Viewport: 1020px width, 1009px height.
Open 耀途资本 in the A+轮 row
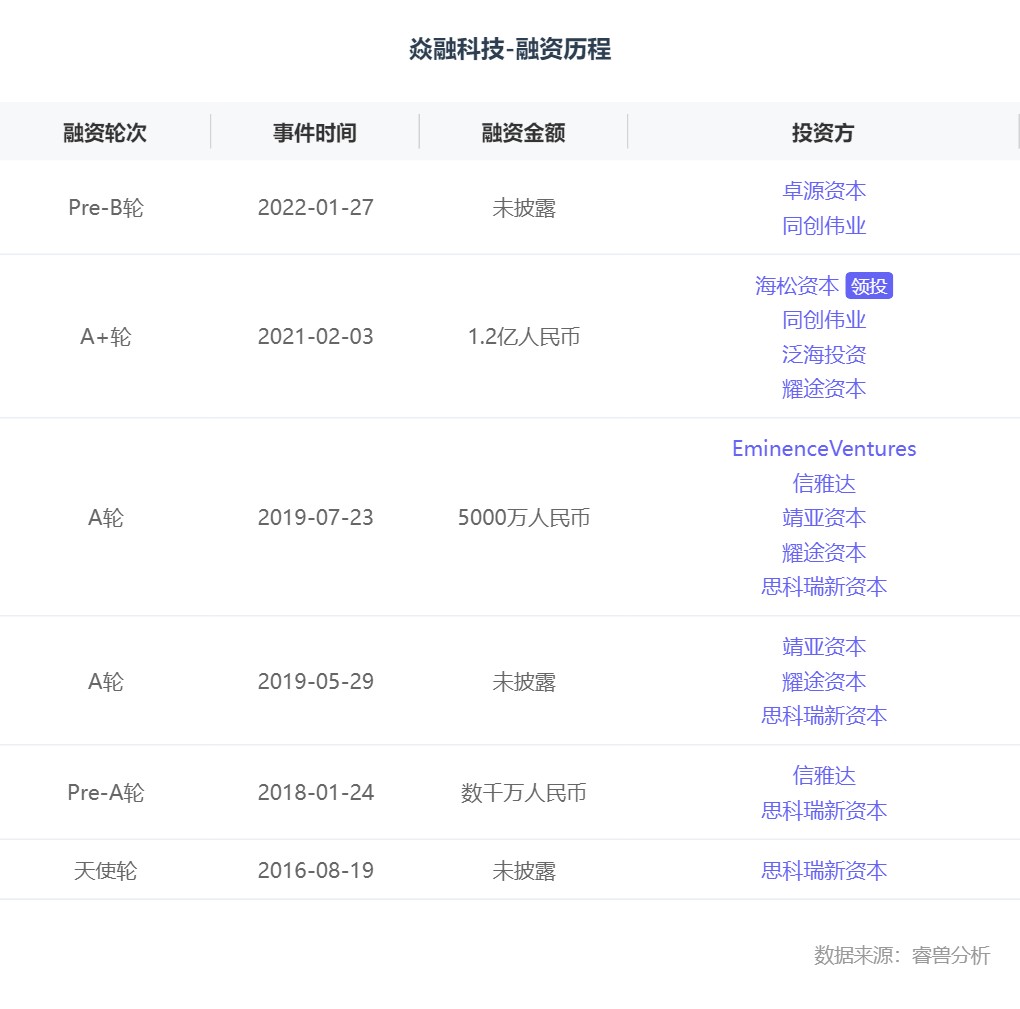(x=823, y=389)
